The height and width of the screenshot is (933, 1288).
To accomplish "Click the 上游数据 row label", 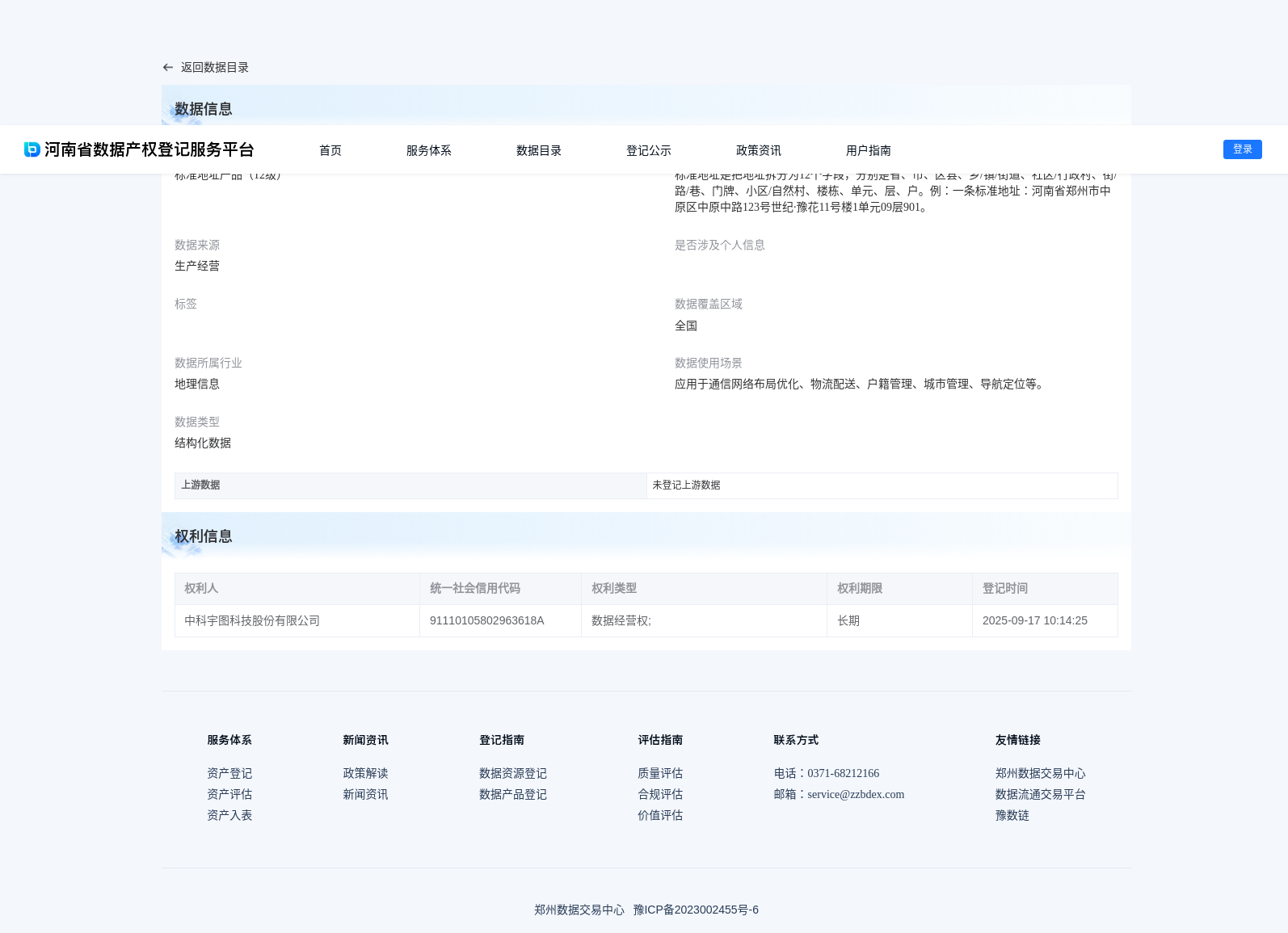I will [410, 485].
